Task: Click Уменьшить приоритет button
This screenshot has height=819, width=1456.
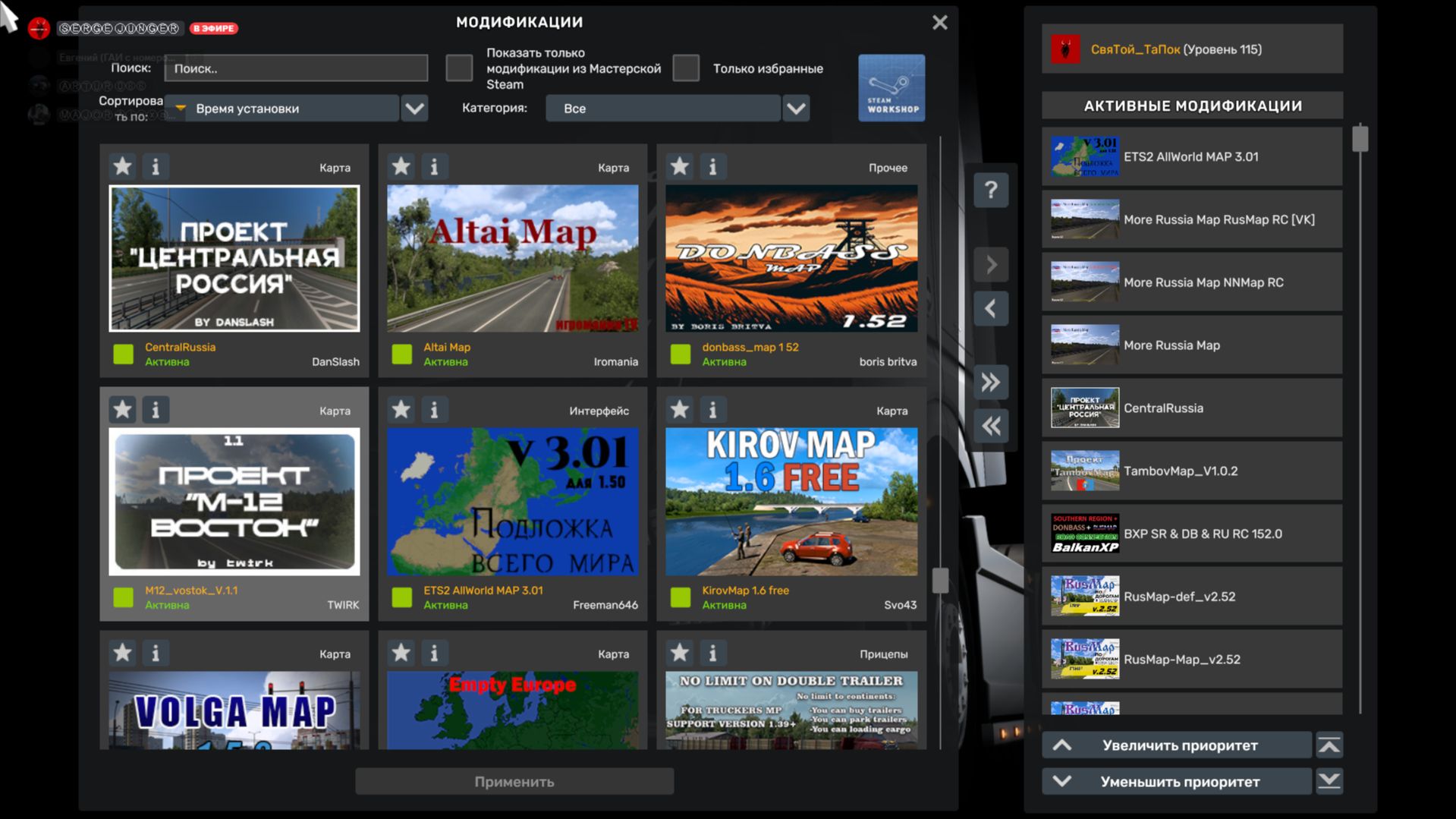Action: click(x=1177, y=781)
